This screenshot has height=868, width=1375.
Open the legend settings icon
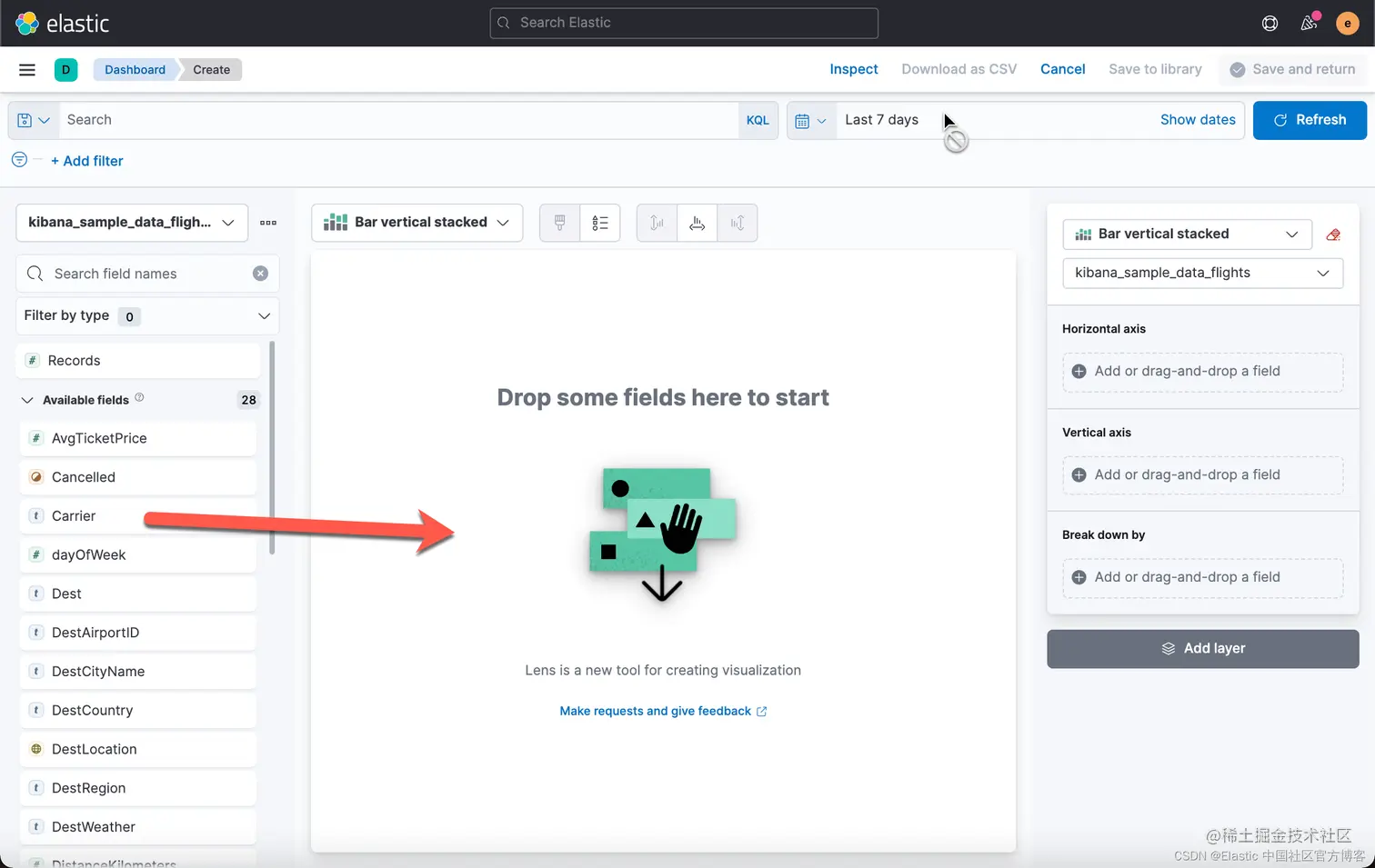click(599, 223)
